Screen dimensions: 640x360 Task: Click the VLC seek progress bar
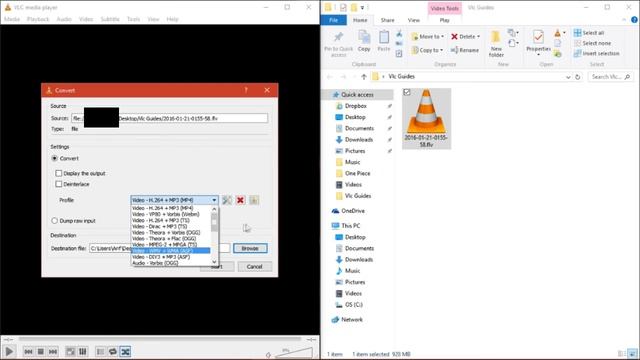[160, 339]
